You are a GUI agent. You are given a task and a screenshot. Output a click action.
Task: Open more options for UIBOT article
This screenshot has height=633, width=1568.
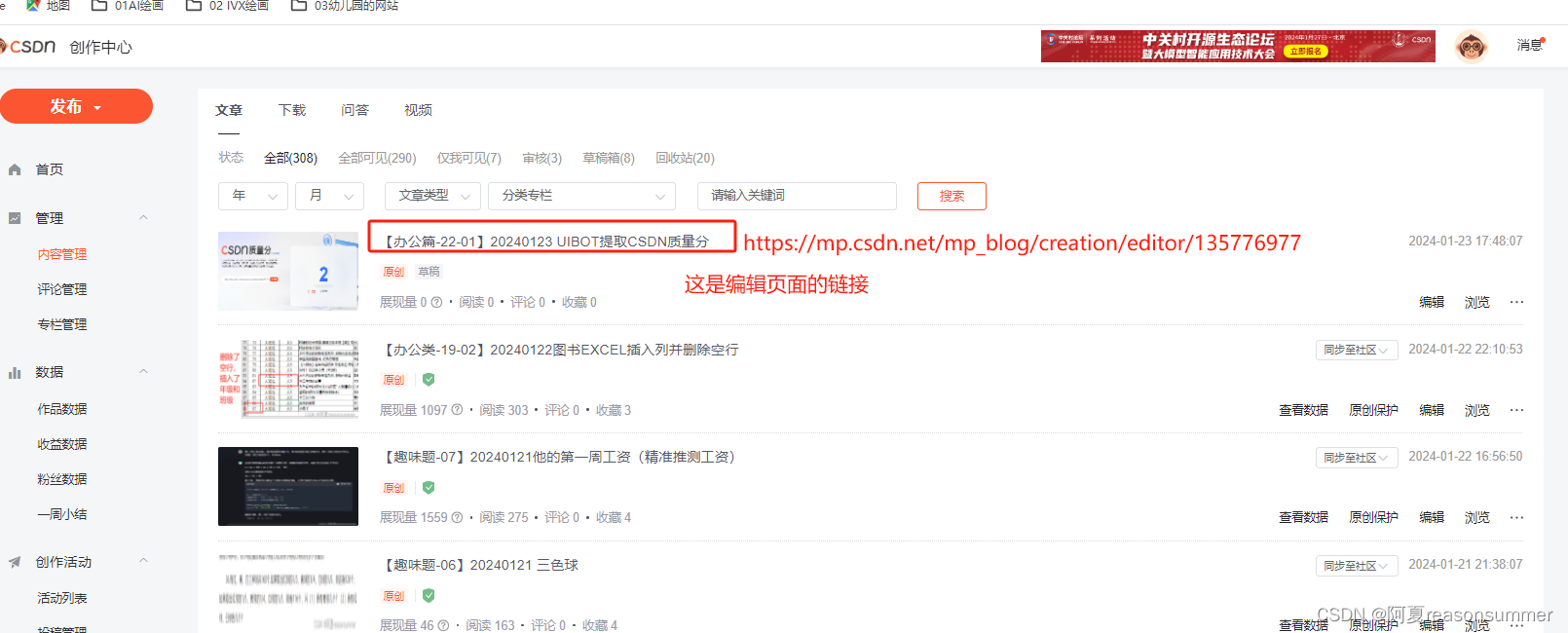pyautogui.click(x=1516, y=302)
